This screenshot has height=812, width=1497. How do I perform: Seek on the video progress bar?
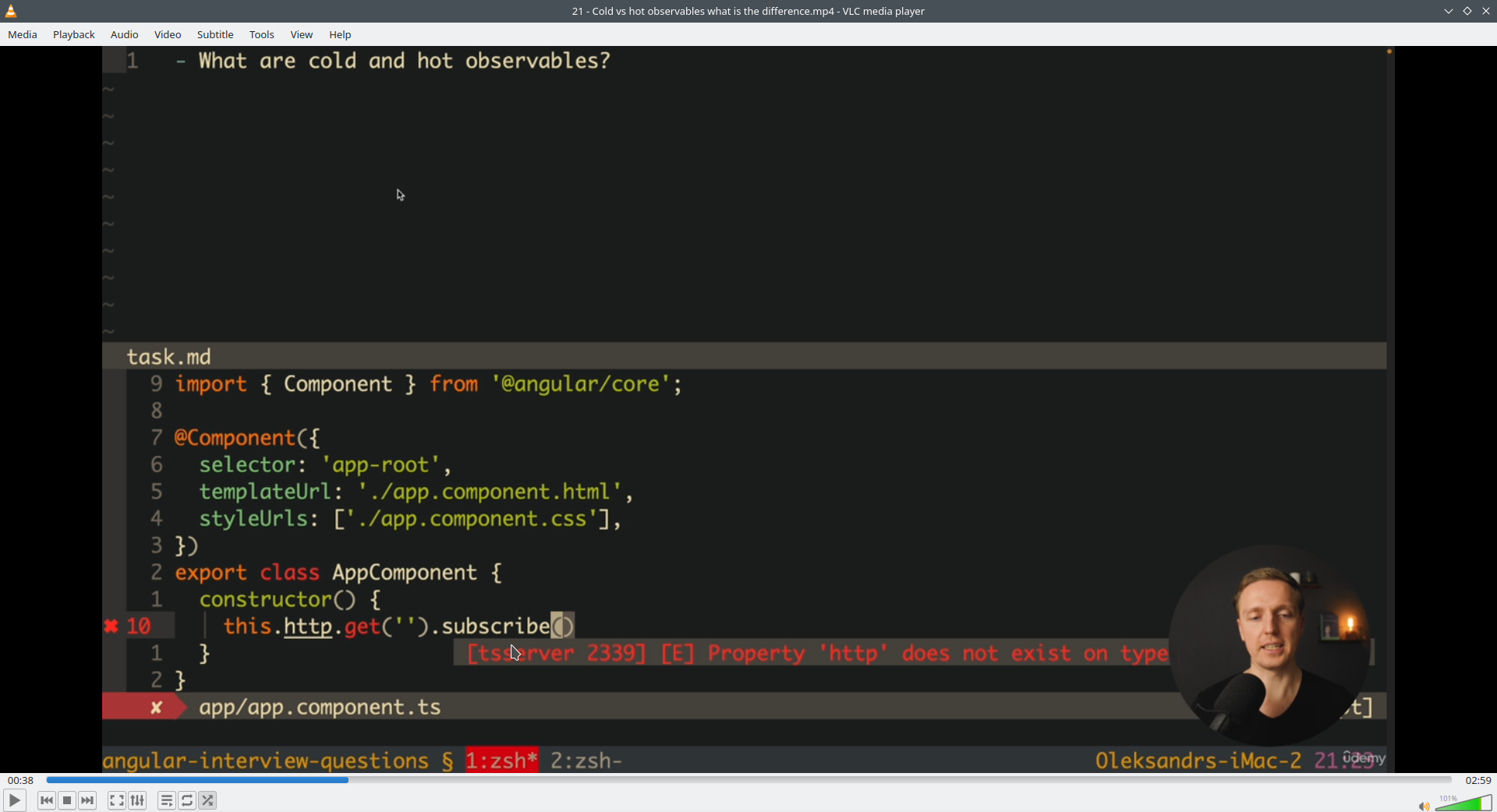pos(748,779)
